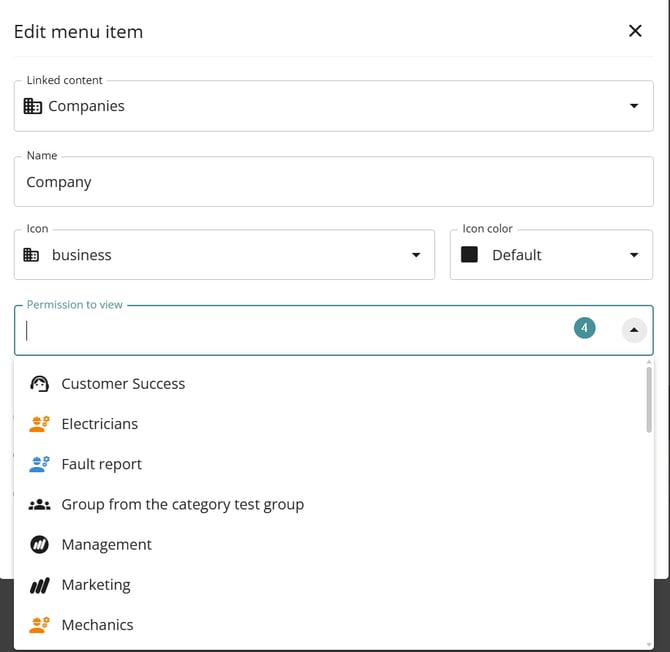Expand the Icon business dropdown arrow
The image size is (670, 652).
point(416,255)
